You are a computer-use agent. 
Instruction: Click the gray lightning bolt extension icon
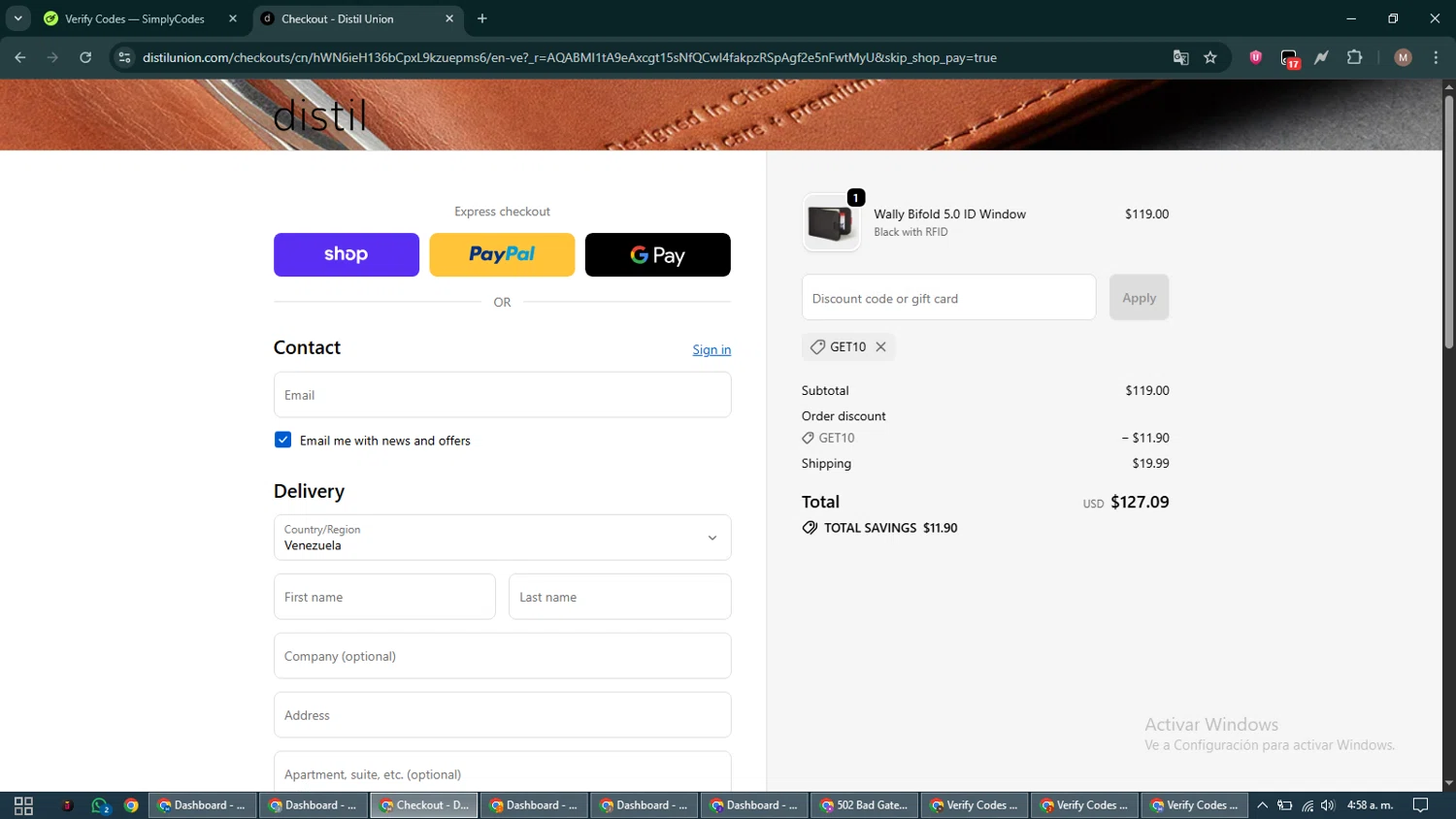[1322, 57]
